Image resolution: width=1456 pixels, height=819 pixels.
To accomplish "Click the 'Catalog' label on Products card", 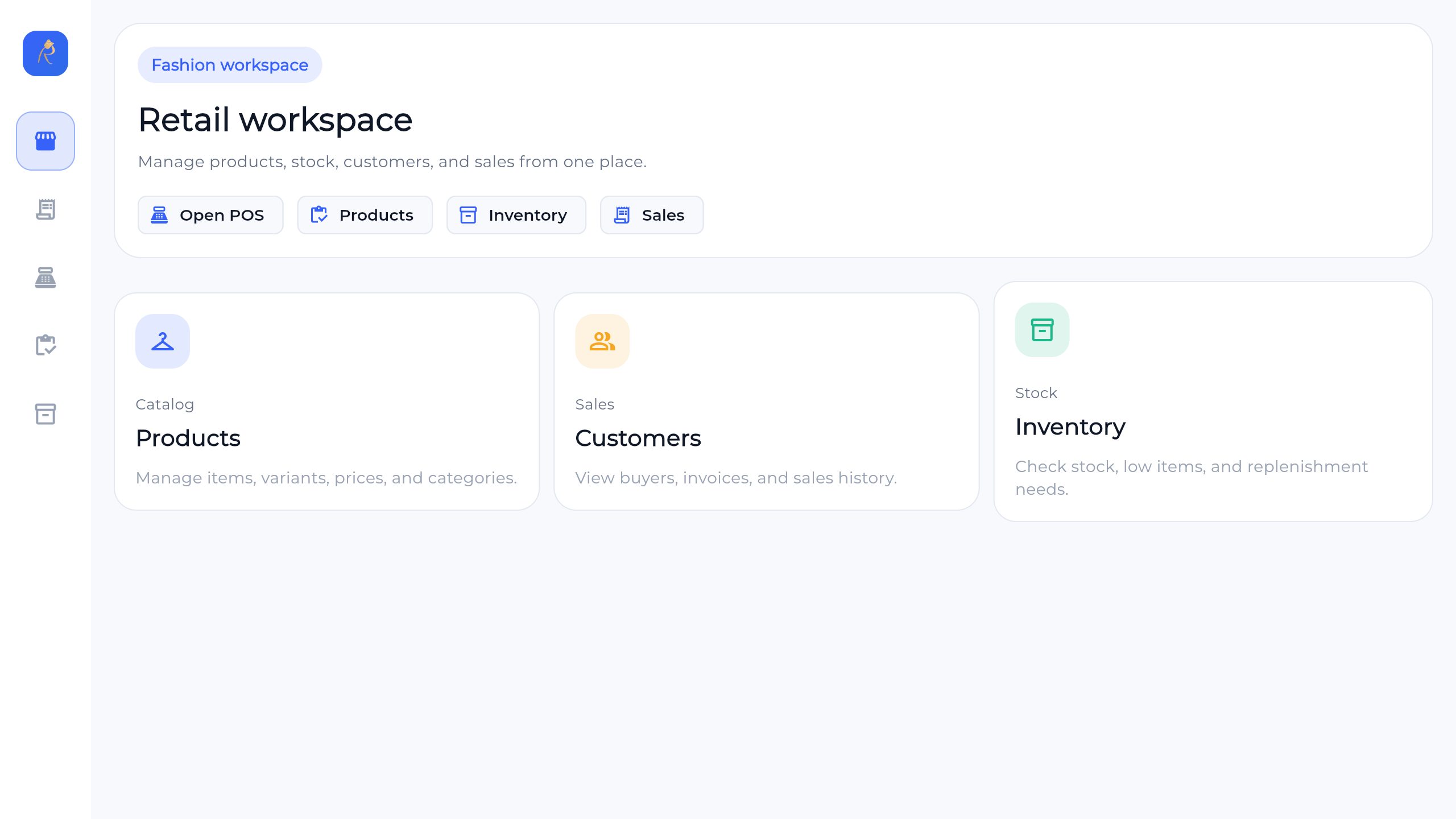I will point(165,404).
